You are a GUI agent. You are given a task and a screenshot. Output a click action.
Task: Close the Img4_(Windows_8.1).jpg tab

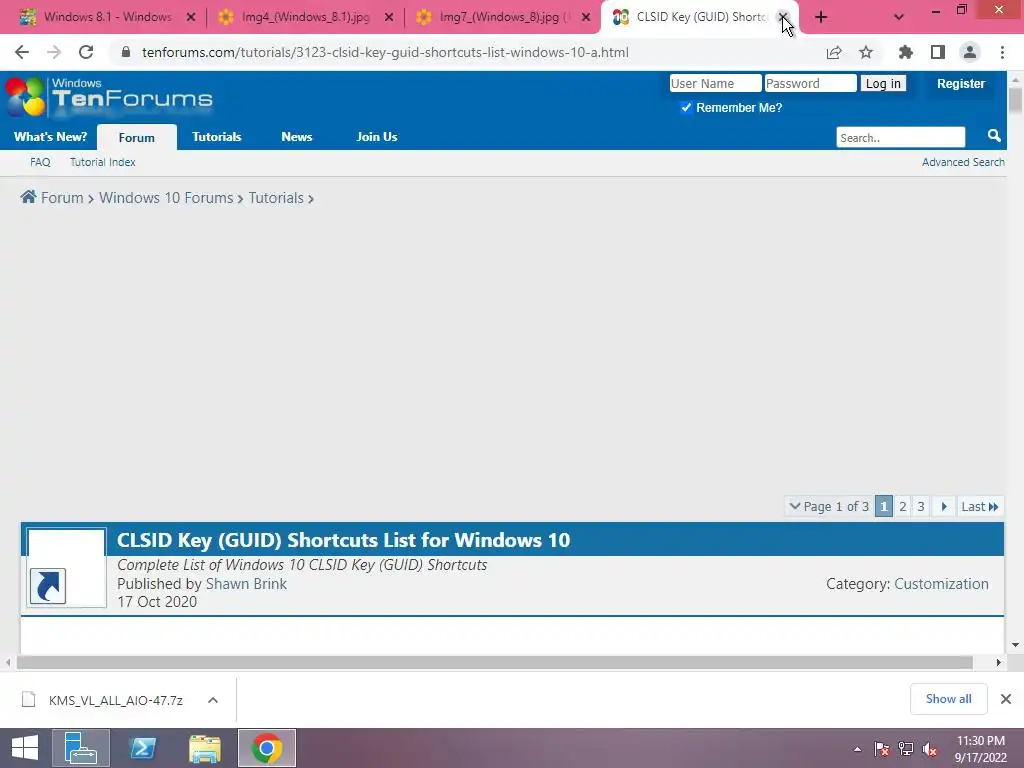(389, 18)
